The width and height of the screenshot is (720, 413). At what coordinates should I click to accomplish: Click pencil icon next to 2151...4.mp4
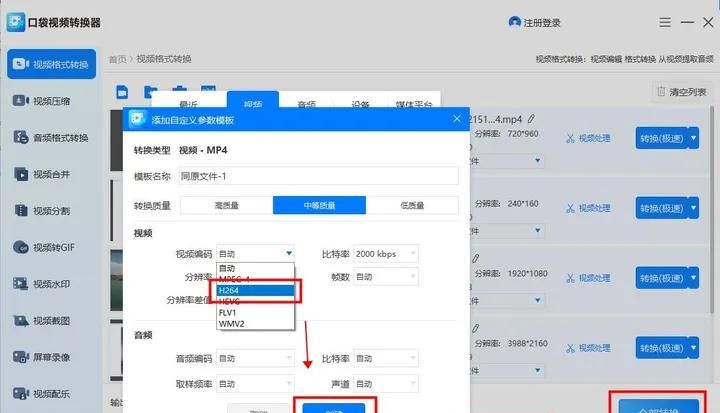[x=531, y=119]
